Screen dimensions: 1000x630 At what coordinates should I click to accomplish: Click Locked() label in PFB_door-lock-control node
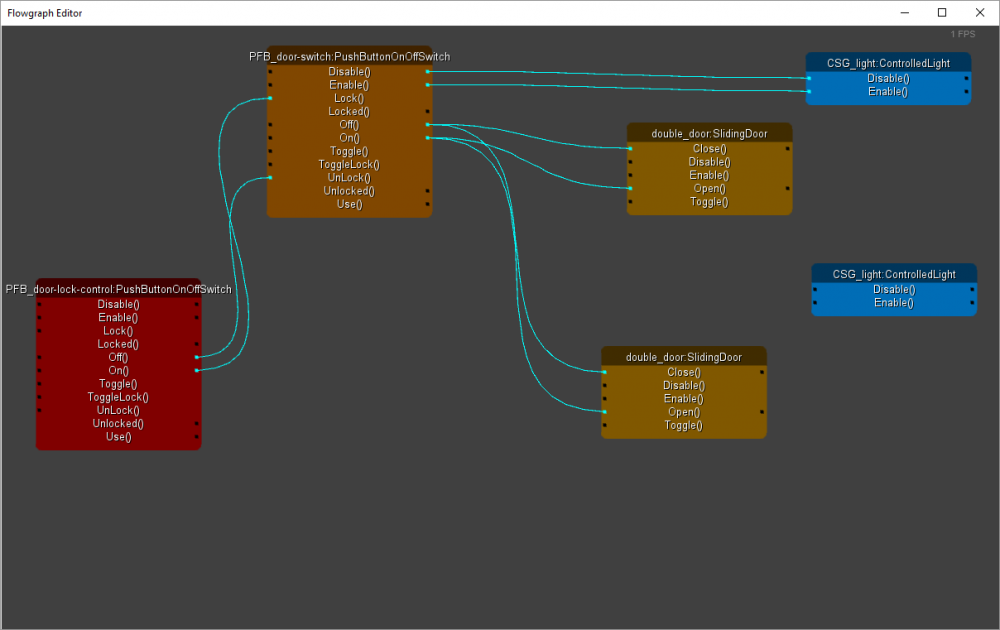[118, 344]
